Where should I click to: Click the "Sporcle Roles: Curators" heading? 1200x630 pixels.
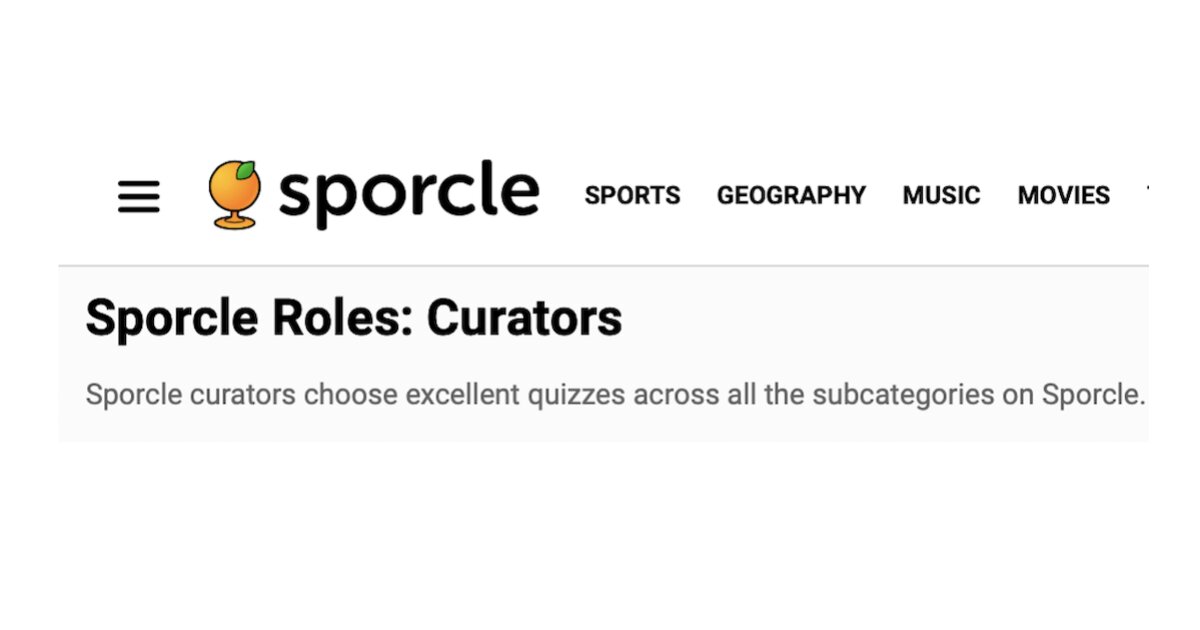(354, 318)
